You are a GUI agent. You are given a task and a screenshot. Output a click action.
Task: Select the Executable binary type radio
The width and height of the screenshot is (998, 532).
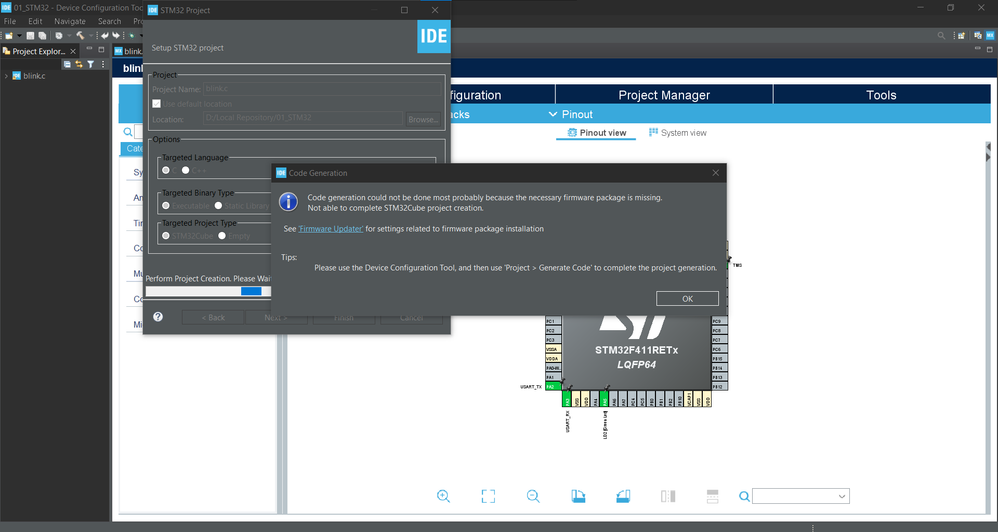pos(165,206)
